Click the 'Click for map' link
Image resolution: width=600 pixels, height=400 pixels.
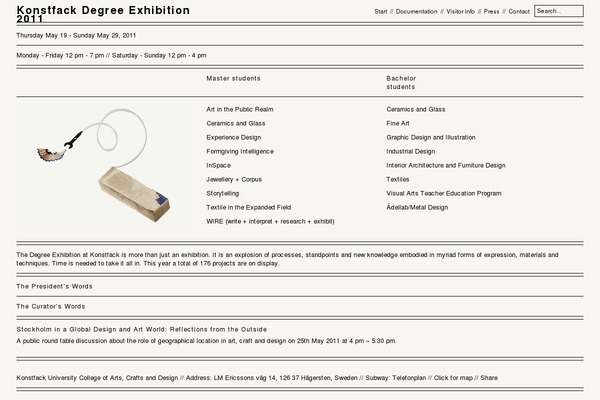coord(453,378)
